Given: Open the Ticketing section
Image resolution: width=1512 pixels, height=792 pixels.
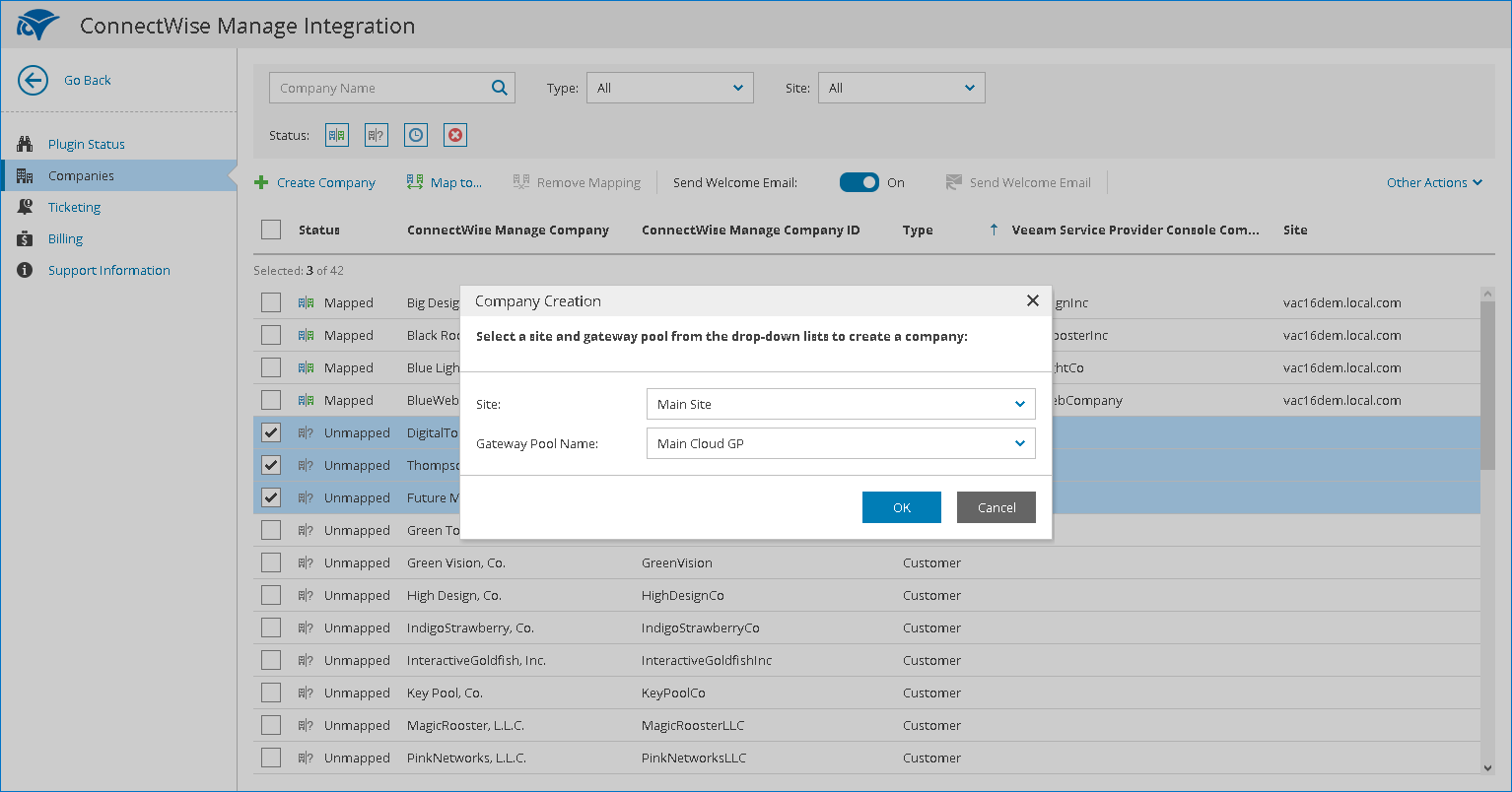Looking at the screenshot, I should click(x=74, y=207).
